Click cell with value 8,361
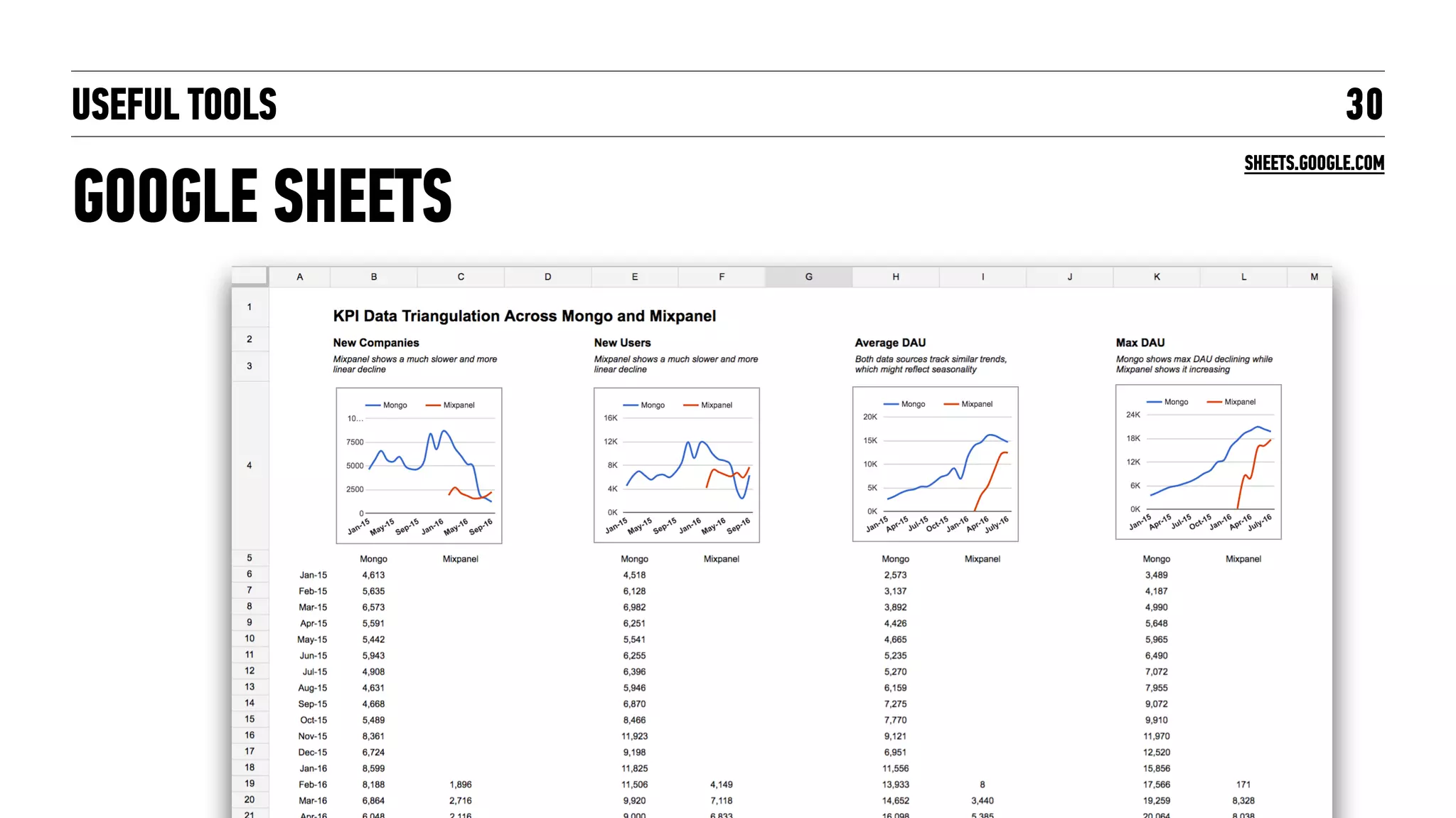Image resolution: width=1456 pixels, height=818 pixels. (x=373, y=736)
